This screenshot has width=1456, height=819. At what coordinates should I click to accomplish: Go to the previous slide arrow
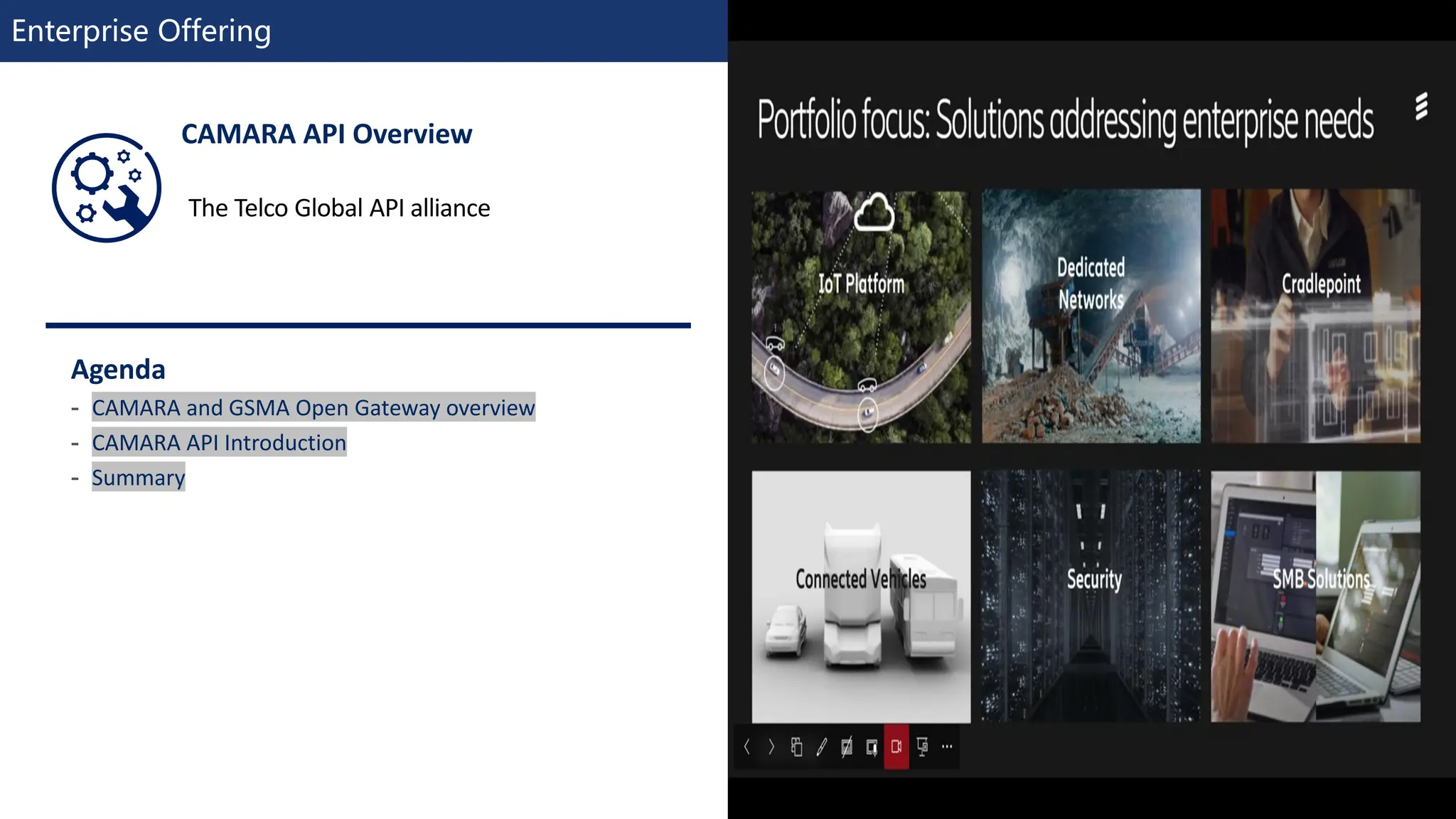(x=746, y=746)
